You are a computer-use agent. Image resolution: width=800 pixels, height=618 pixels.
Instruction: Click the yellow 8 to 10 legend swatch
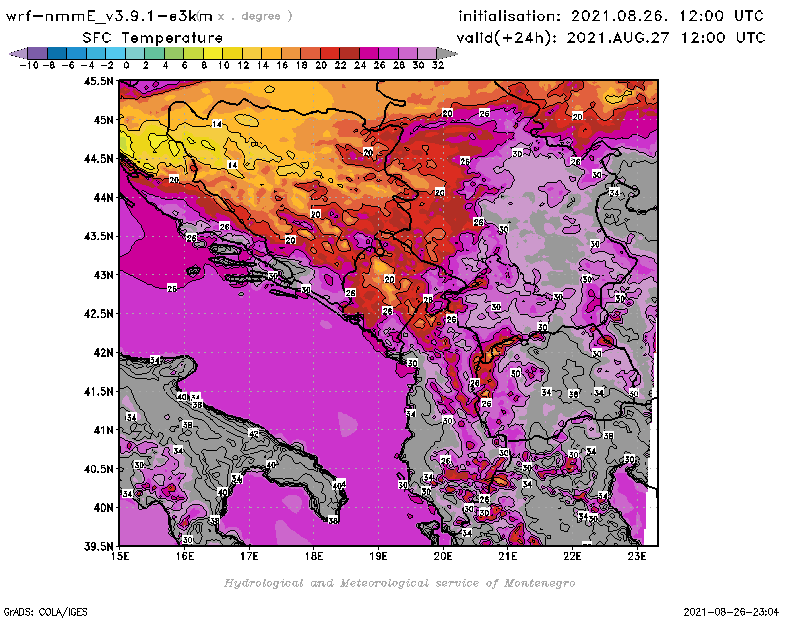[x=213, y=53]
